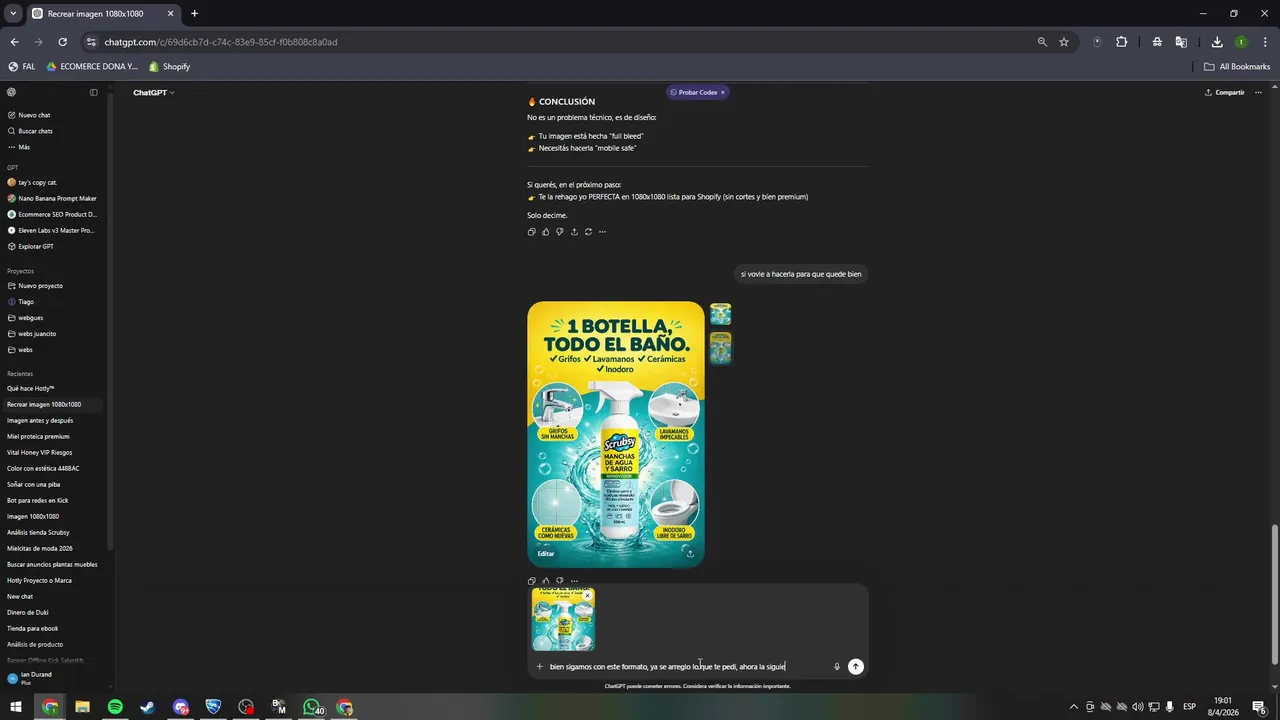The width and height of the screenshot is (1280, 720).
Task: Open WhatsApp from the taskbar
Action: 312,707
